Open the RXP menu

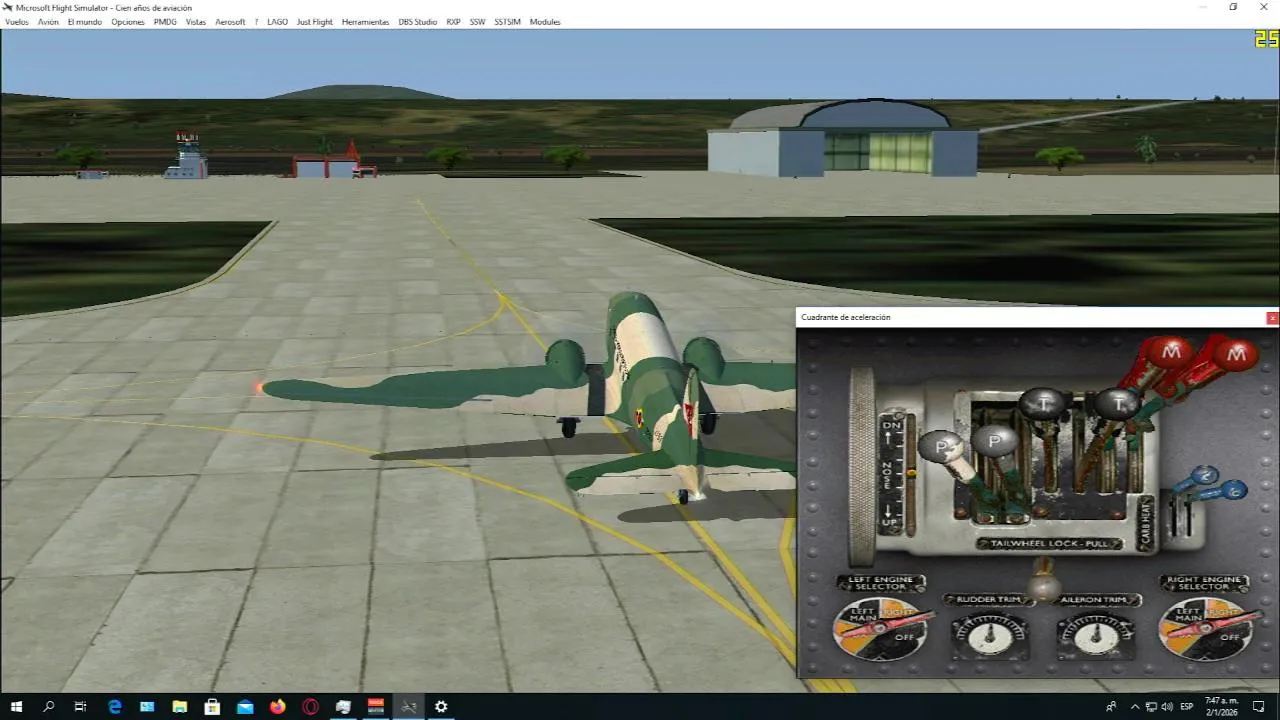(x=454, y=22)
